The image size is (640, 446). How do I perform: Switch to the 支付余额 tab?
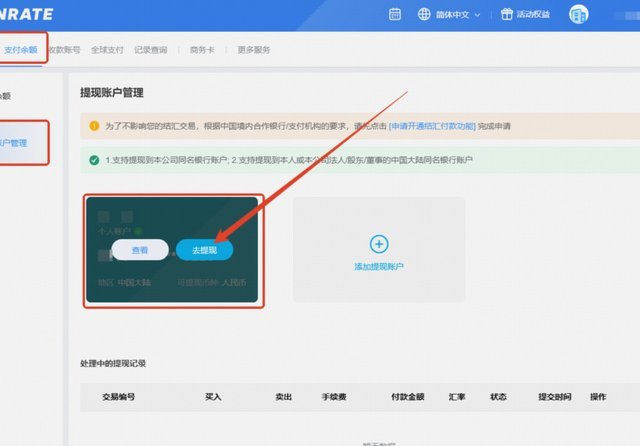point(20,50)
